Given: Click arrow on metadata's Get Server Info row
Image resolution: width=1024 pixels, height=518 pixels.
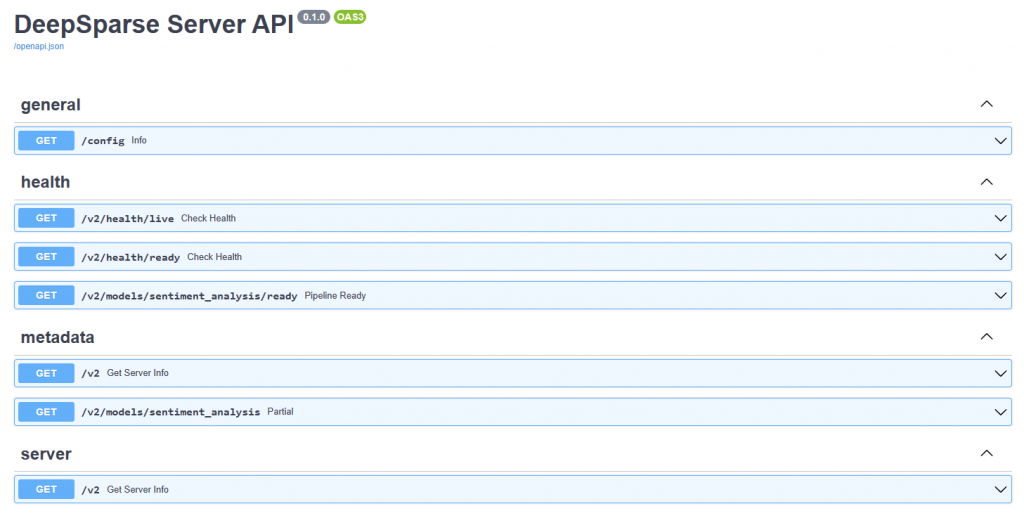Looking at the screenshot, I should point(1001,373).
